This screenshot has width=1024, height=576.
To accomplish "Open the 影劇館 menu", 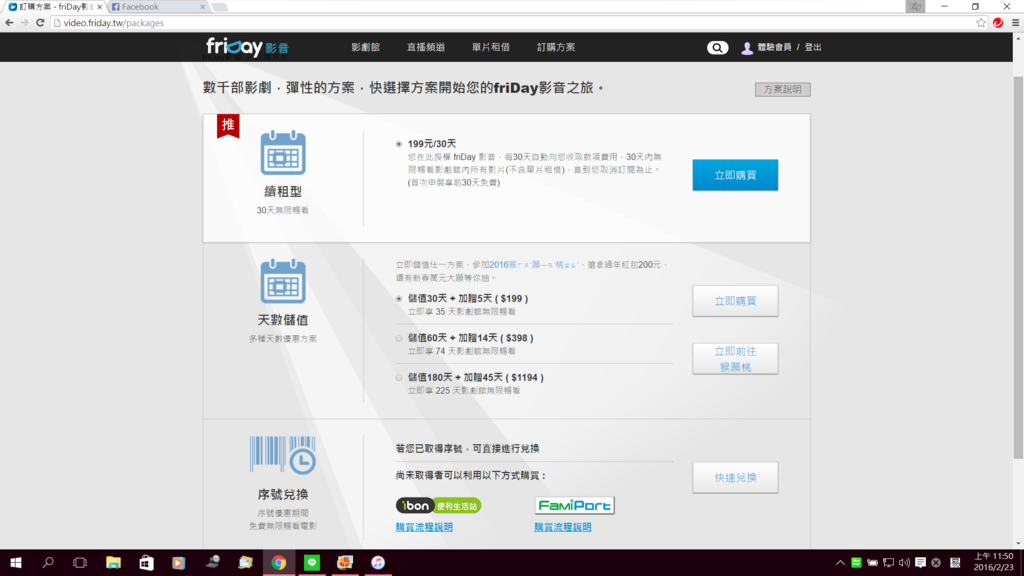I will pyautogui.click(x=365, y=47).
